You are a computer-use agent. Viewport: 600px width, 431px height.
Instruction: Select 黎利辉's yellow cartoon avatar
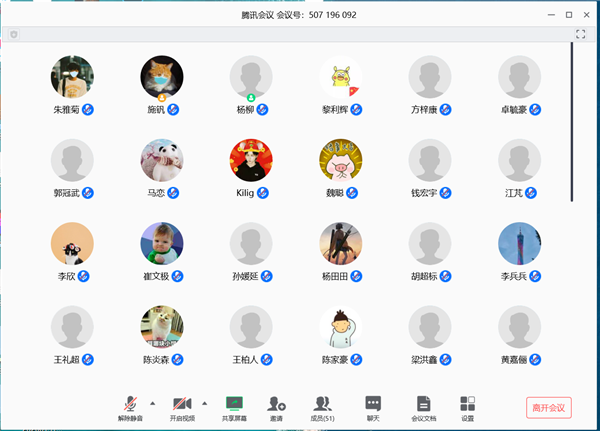(x=341, y=77)
